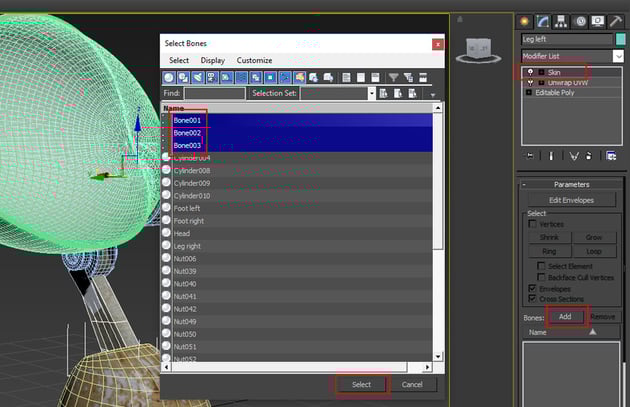This screenshot has width=630, height=407.
Task: Open the Modify panel tab
Action: [543, 21]
